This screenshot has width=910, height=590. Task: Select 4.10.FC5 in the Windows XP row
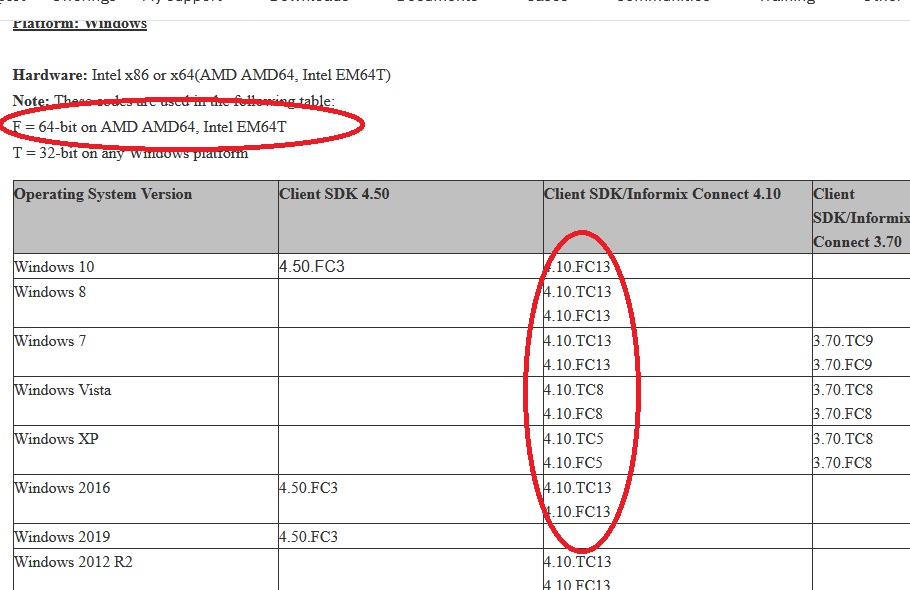pos(573,463)
